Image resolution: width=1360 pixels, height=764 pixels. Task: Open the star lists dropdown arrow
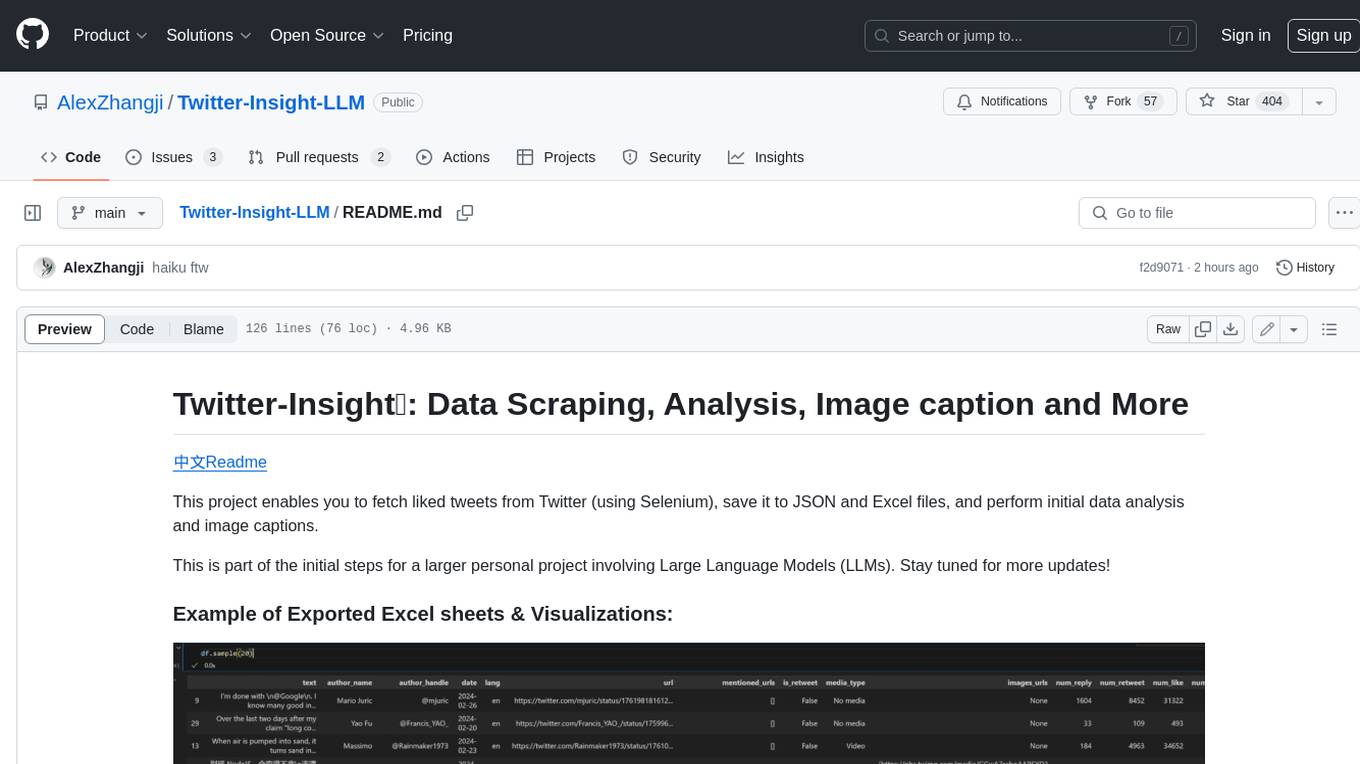point(1318,101)
